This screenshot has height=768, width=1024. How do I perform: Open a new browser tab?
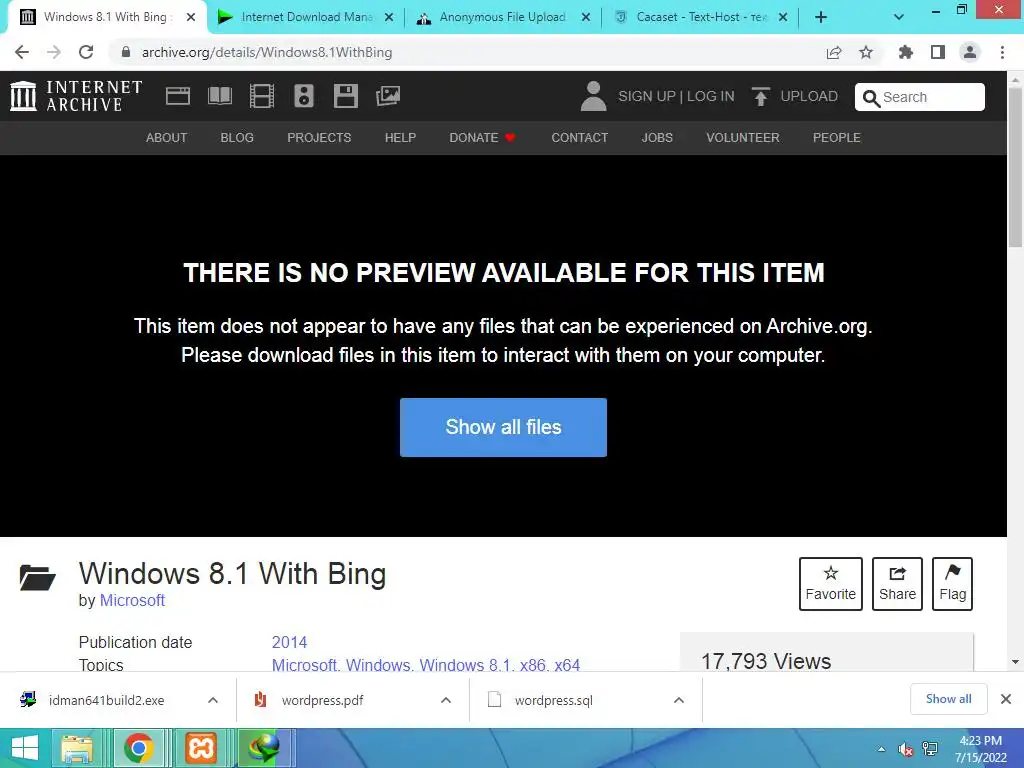tap(821, 18)
